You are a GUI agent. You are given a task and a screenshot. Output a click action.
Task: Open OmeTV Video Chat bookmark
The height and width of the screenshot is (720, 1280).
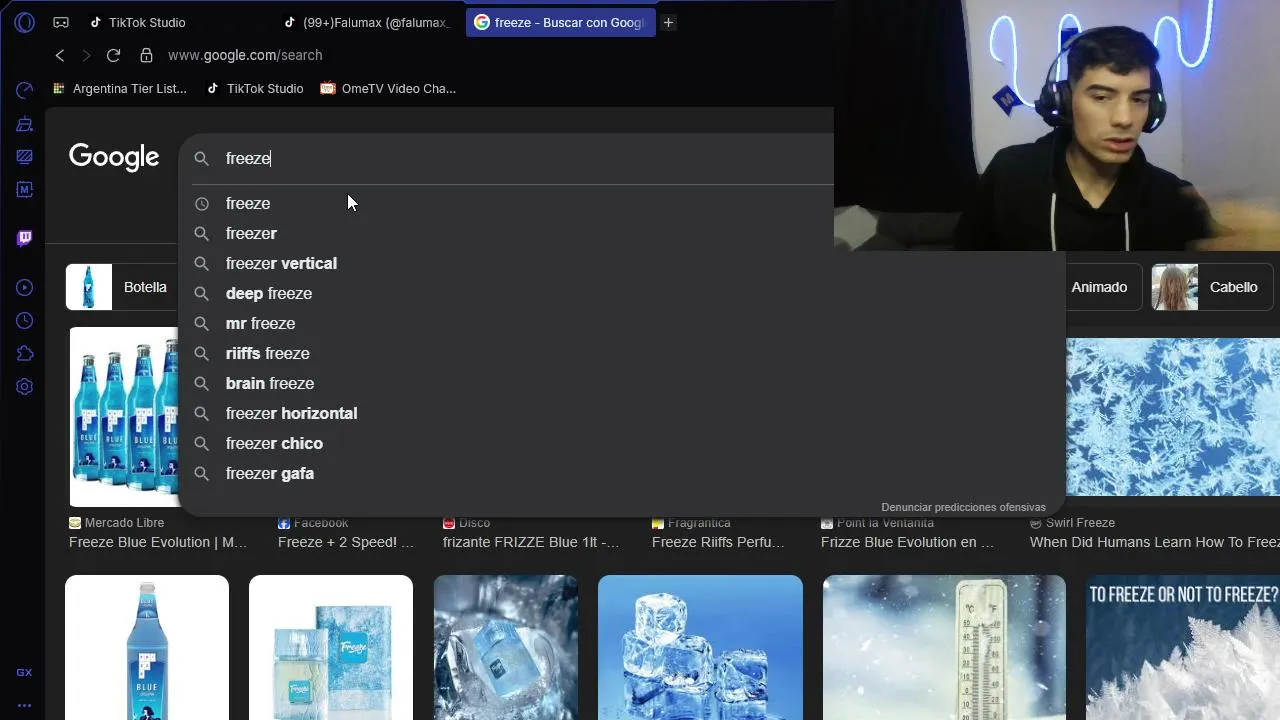coord(388,88)
